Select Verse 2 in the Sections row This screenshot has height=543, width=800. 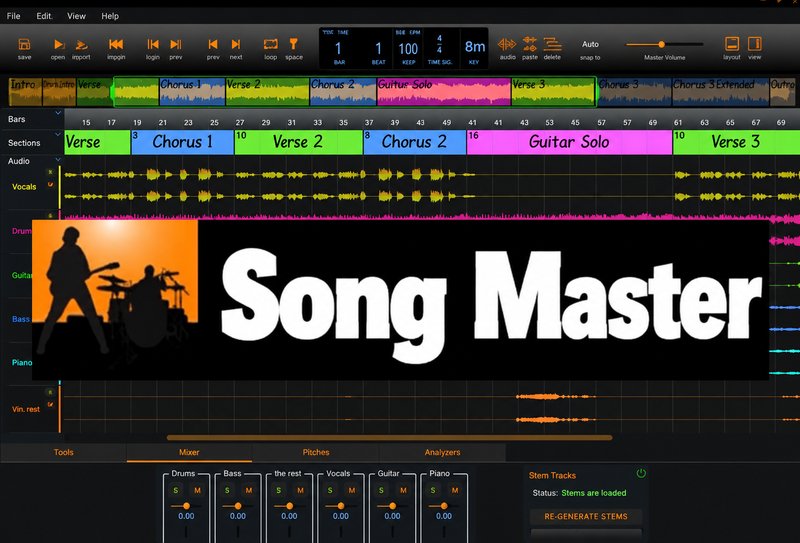298,142
